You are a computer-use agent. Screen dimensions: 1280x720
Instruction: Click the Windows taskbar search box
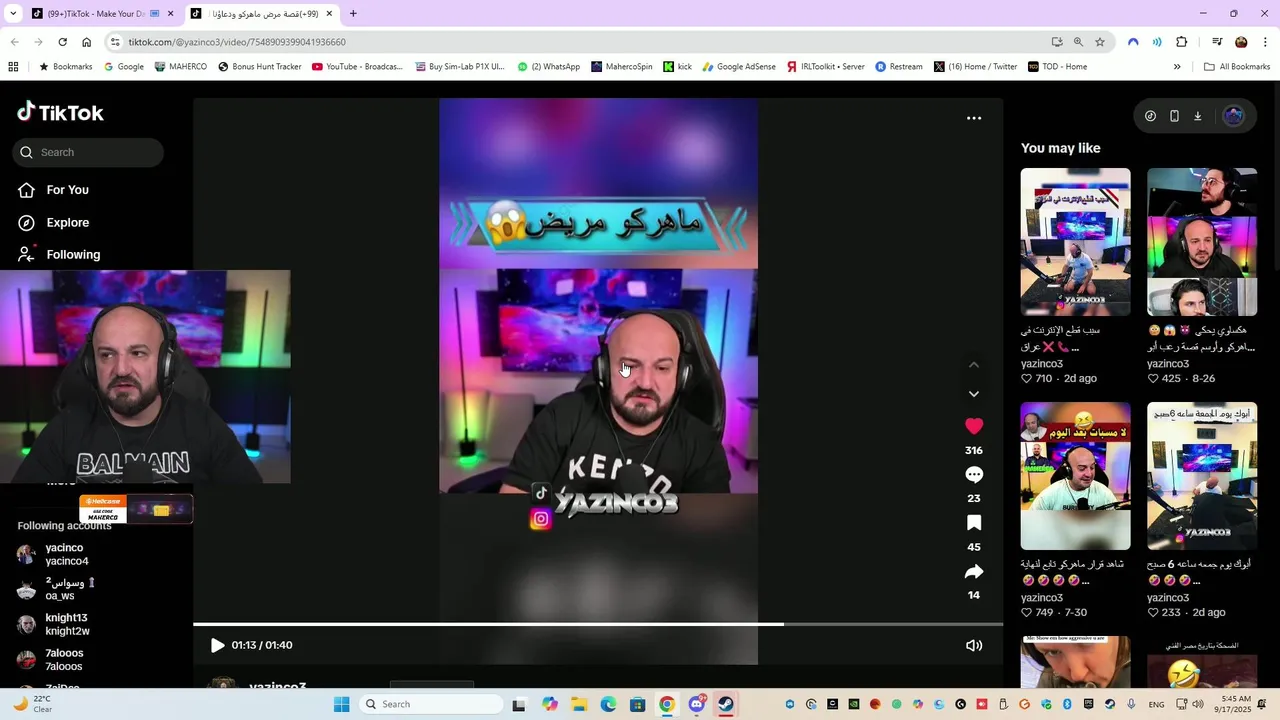point(431,704)
